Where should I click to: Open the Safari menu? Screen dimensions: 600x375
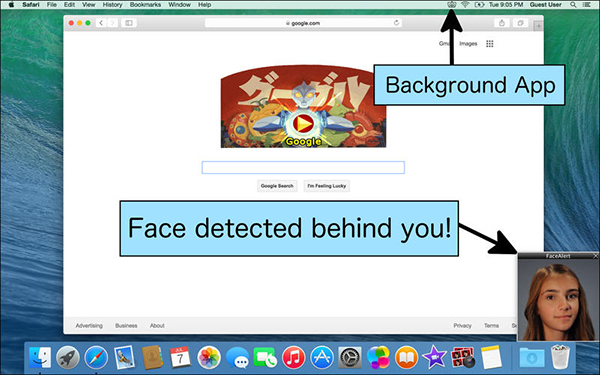point(31,5)
